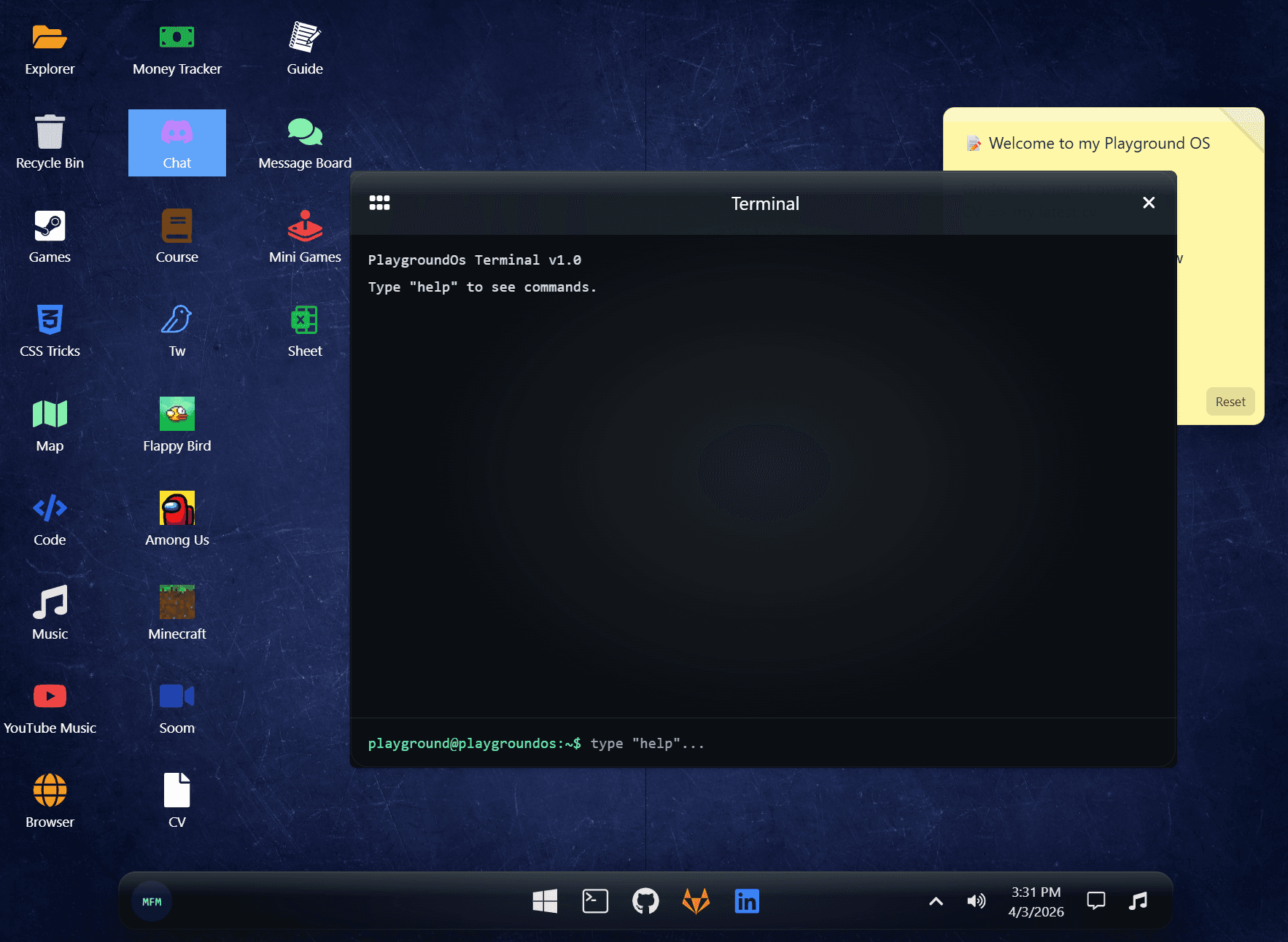
Task: Click the terminal icon in taskbar
Action: click(595, 901)
